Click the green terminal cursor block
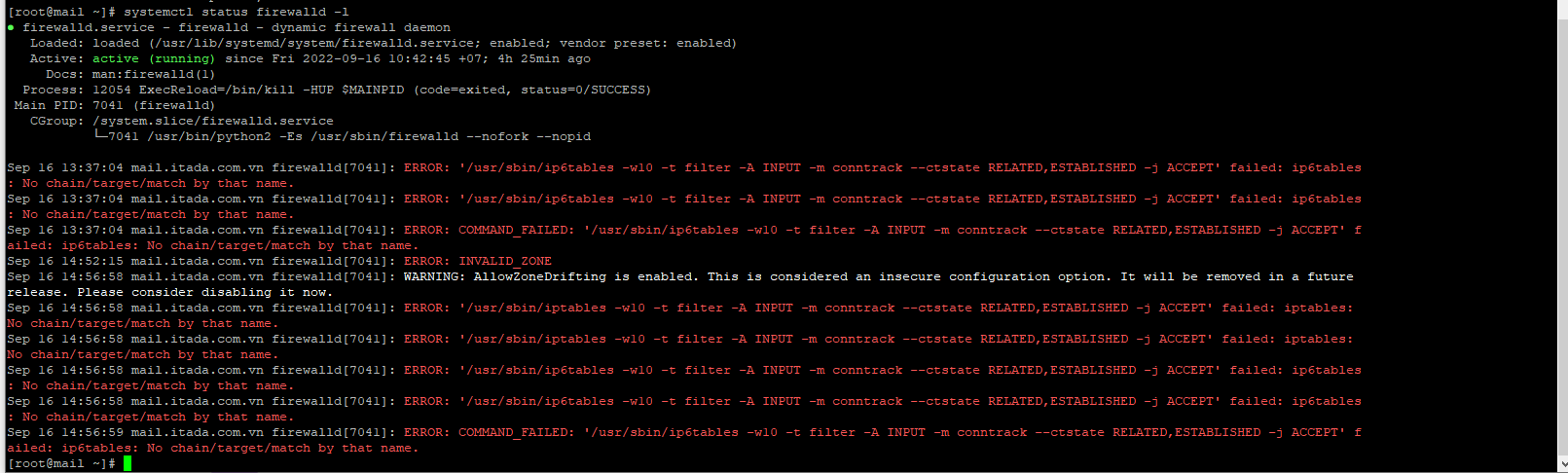Image resolution: width=1568 pixels, height=473 pixels. pyautogui.click(x=128, y=463)
